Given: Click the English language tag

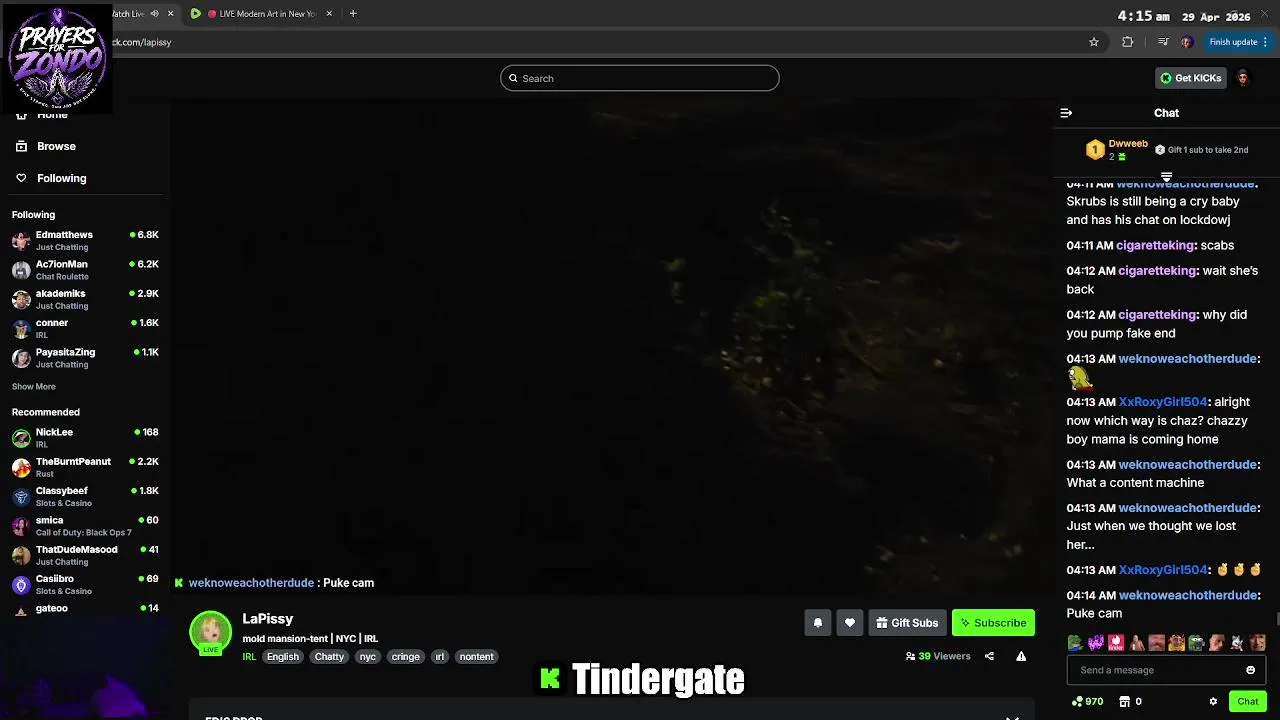Looking at the screenshot, I should coord(283,657).
